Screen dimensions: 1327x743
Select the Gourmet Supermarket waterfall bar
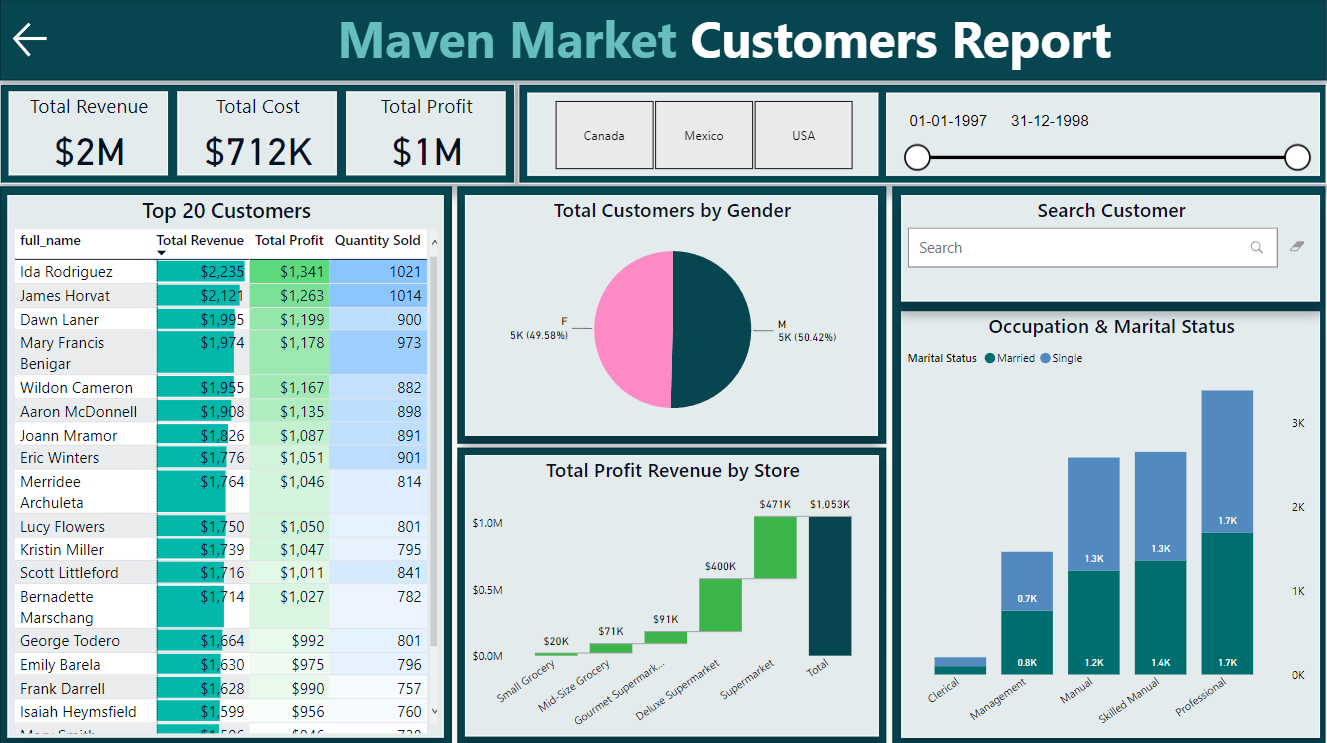coord(665,637)
